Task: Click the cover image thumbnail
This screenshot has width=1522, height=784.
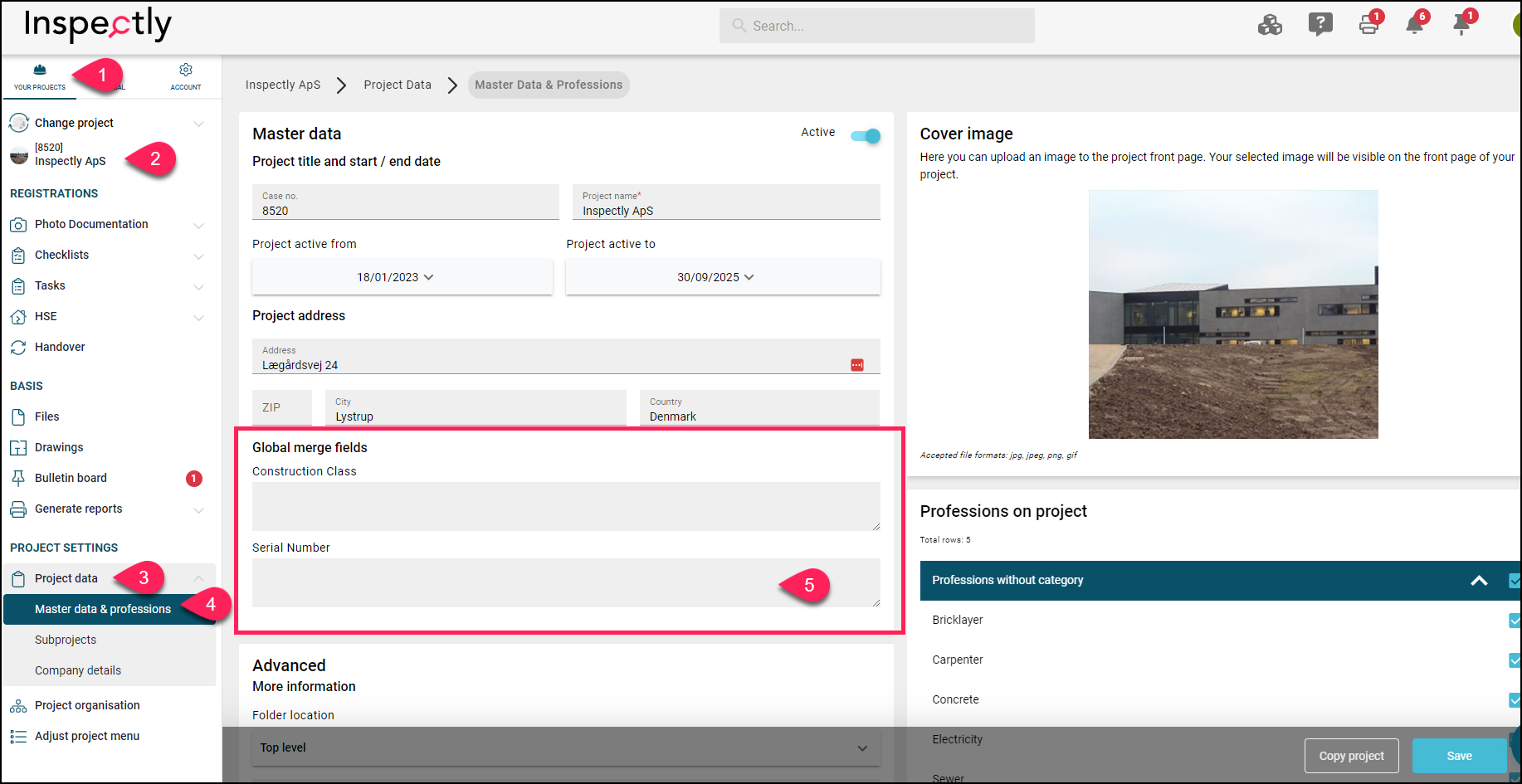Action: [1233, 314]
